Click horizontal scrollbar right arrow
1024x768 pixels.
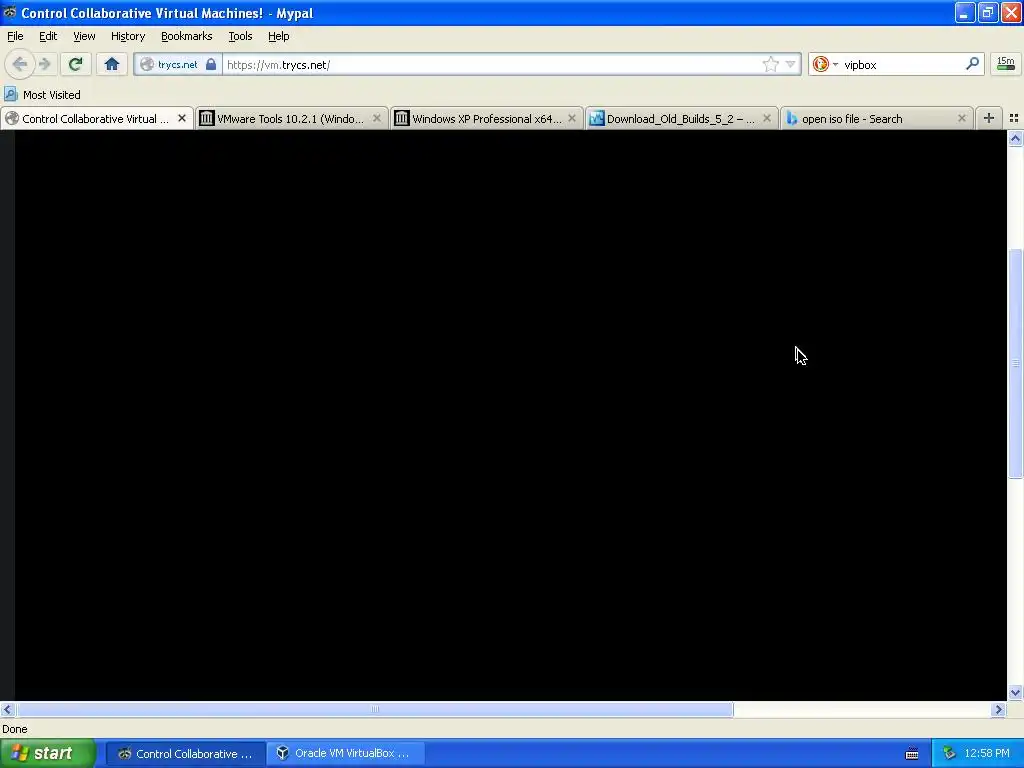[999, 709]
